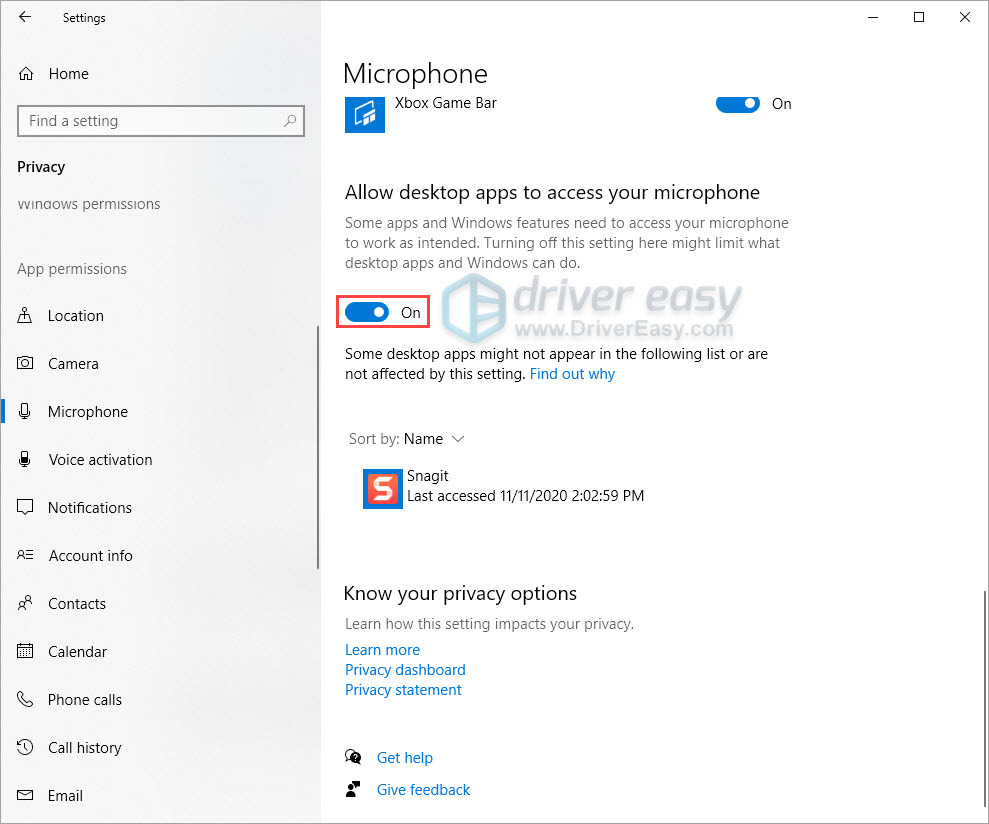Click the back arrow in Settings

click(25, 17)
